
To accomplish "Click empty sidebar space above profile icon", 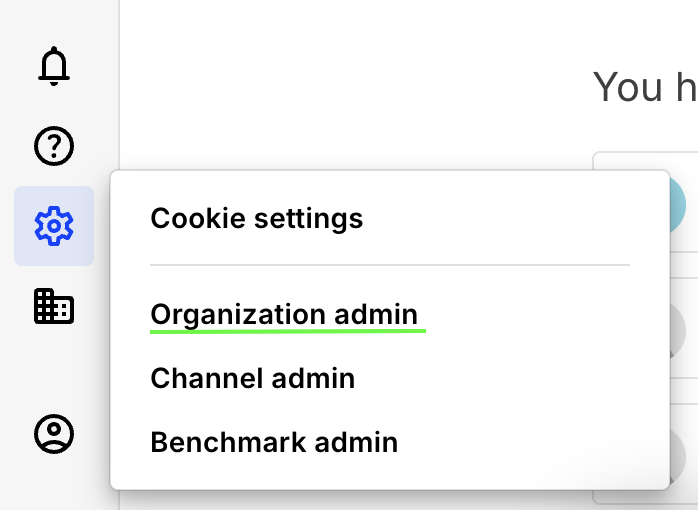I will tap(54, 369).
